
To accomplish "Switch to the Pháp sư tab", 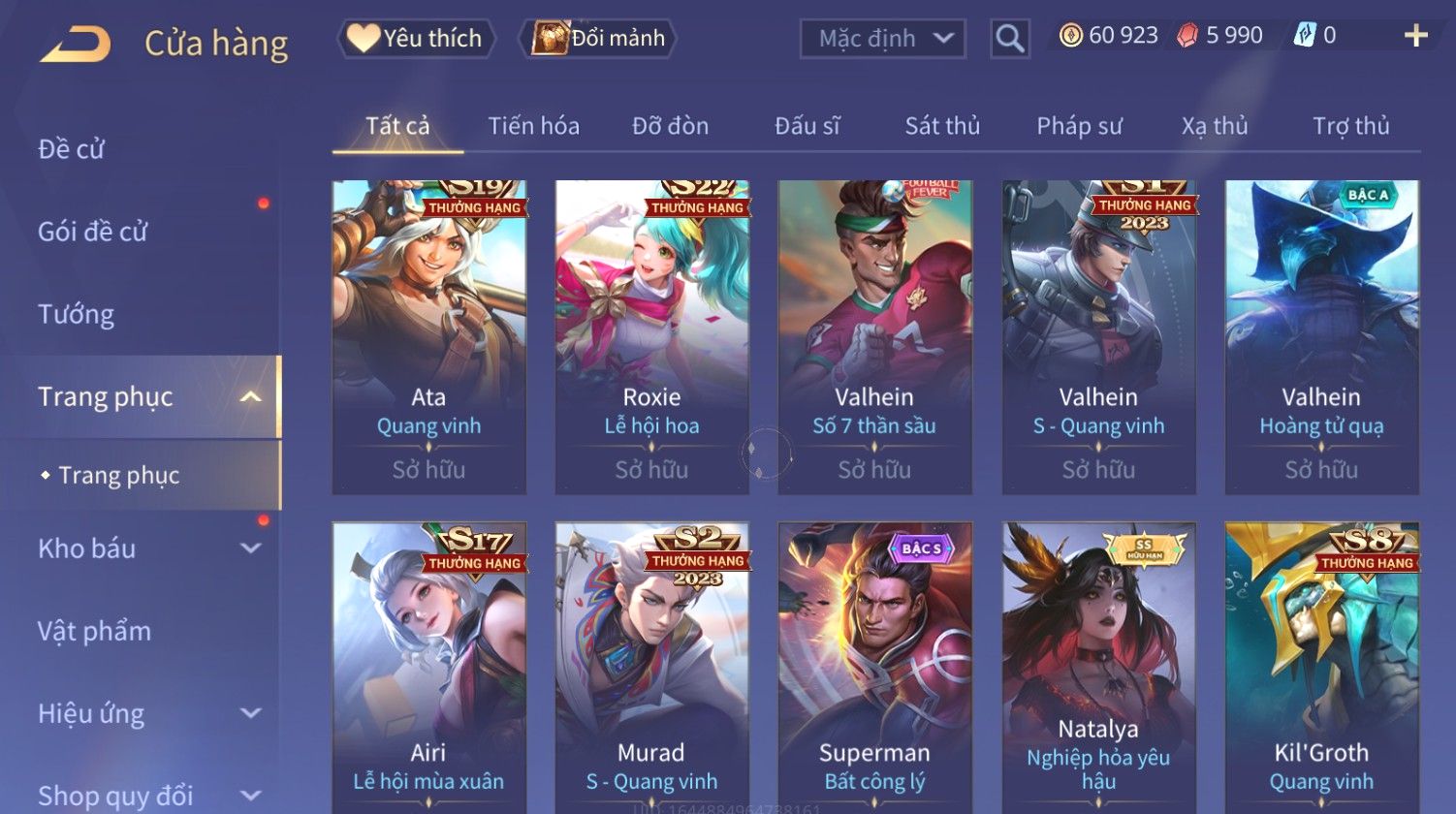I will click(1079, 126).
